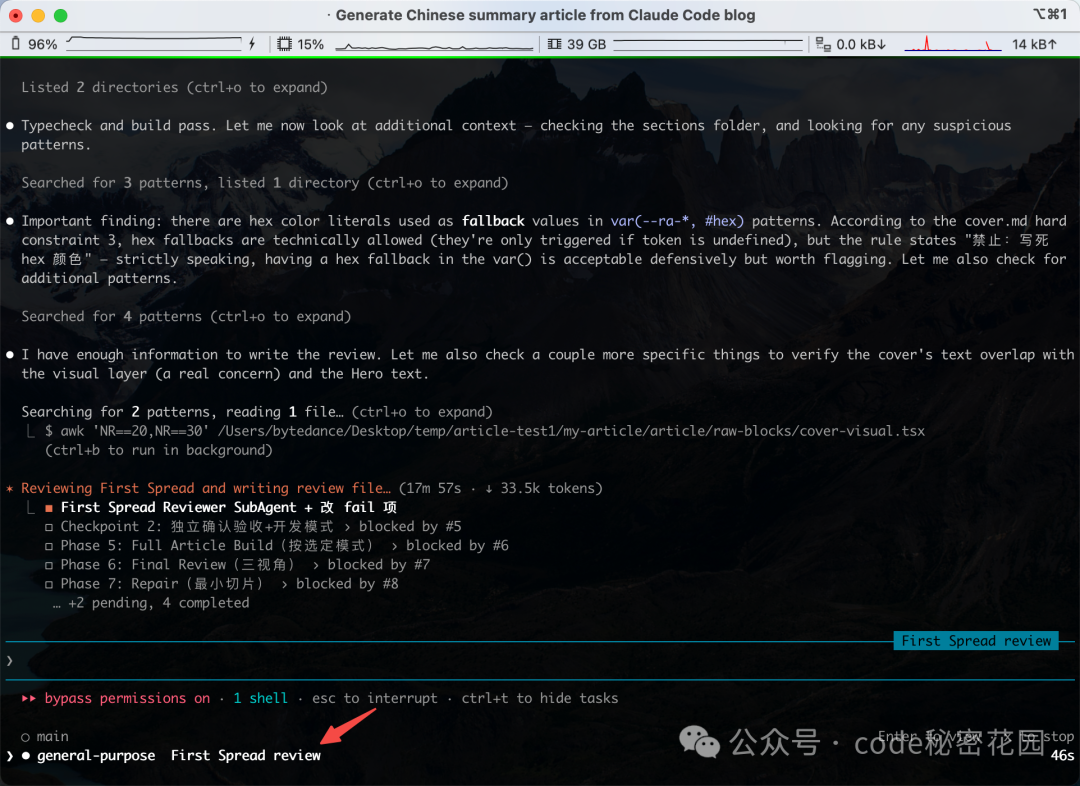The height and width of the screenshot is (786, 1080).
Task: Click the green zoom window button
Action: pyautogui.click(x=61, y=15)
